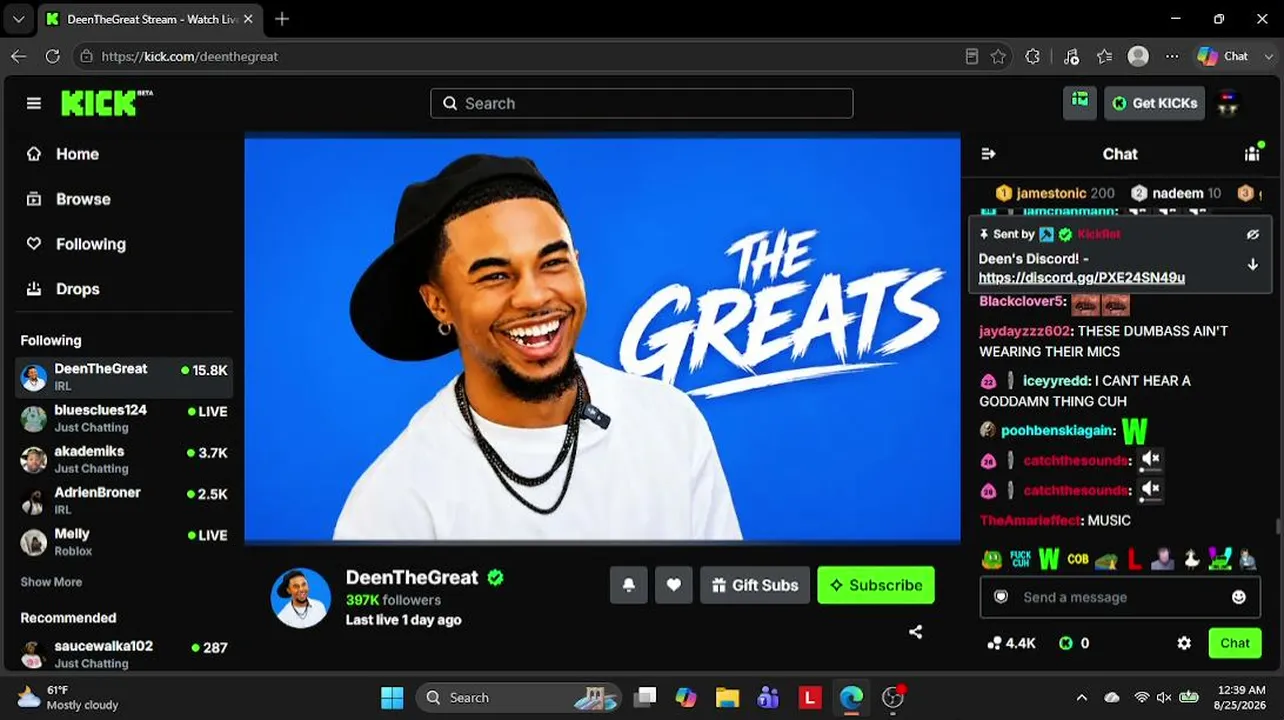
Task: Go back in the browser
Action: (x=18, y=56)
